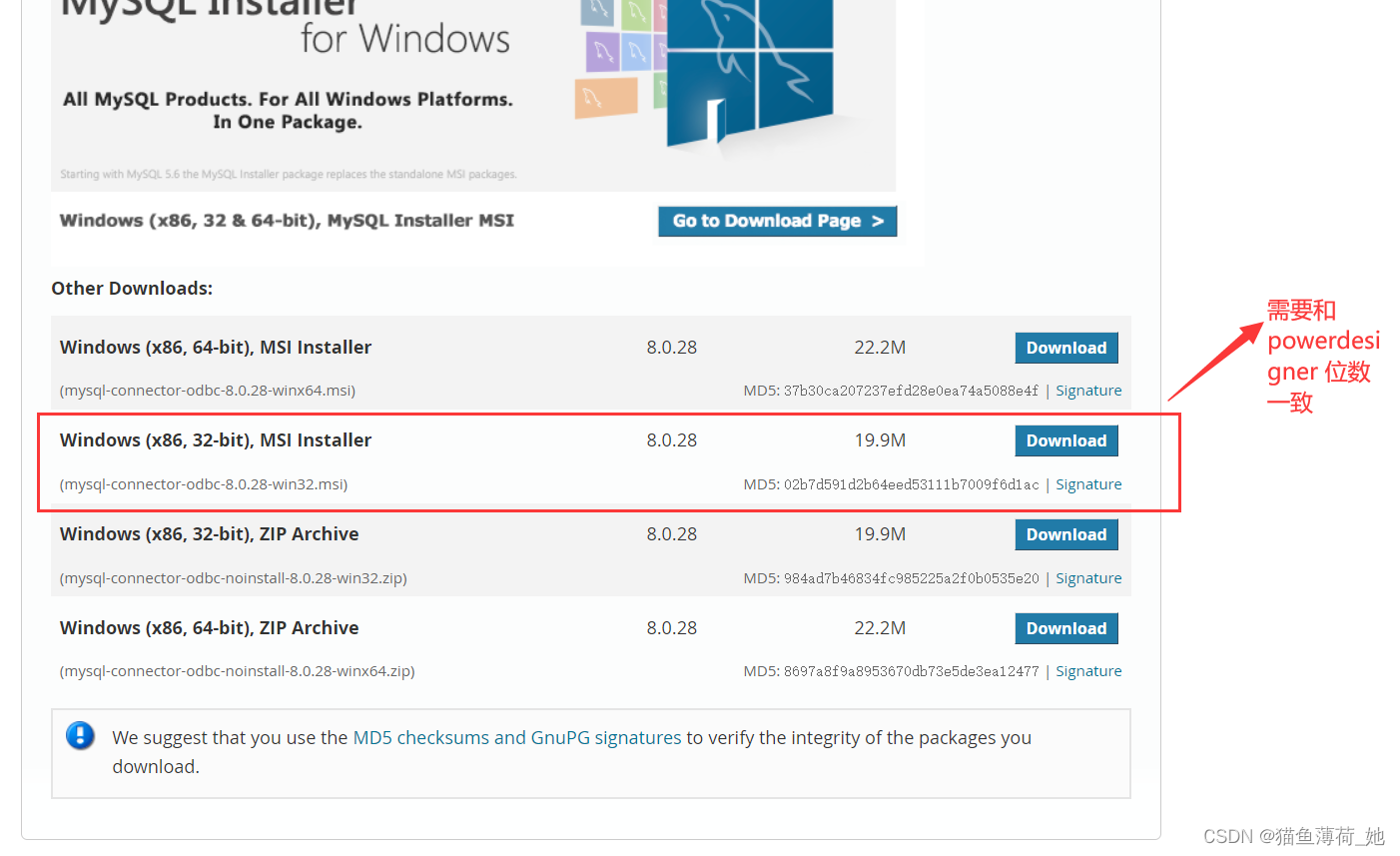Click the Other Downloads: heading
Viewport: 1400px width, 856px height.
click(x=132, y=289)
